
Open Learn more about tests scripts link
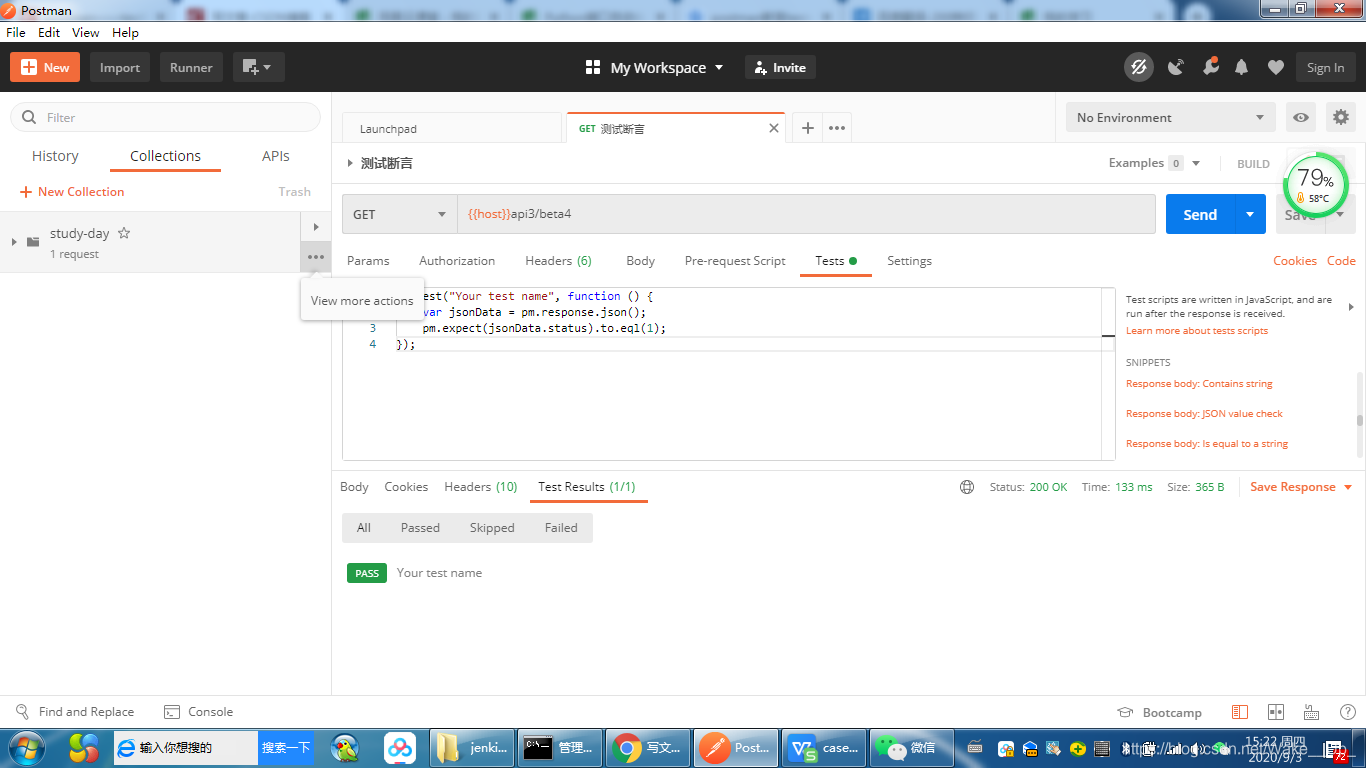1197,330
